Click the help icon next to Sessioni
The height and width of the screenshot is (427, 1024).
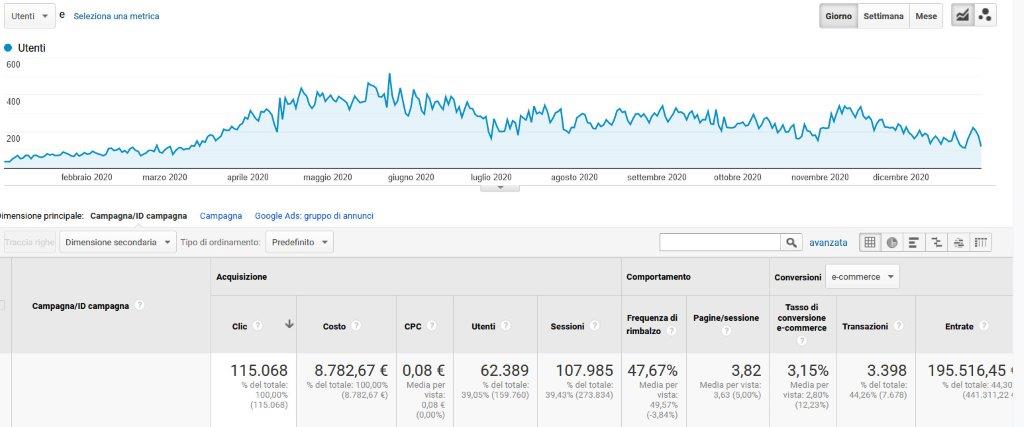coord(594,326)
